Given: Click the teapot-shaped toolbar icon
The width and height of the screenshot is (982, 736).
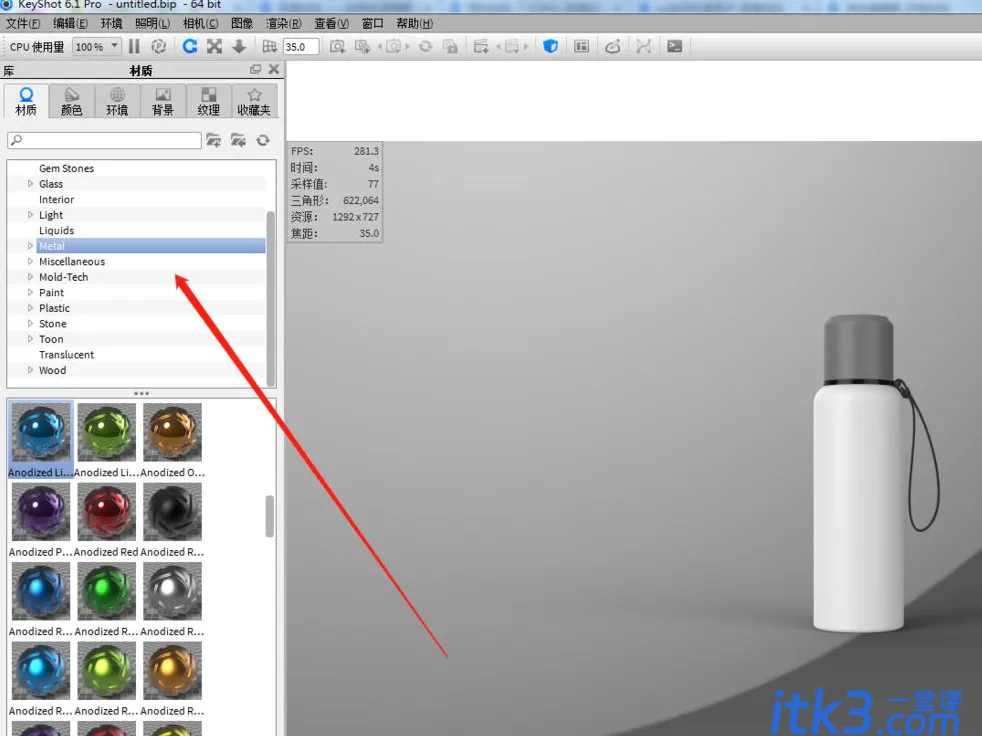Looking at the screenshot, I should 612,46.
